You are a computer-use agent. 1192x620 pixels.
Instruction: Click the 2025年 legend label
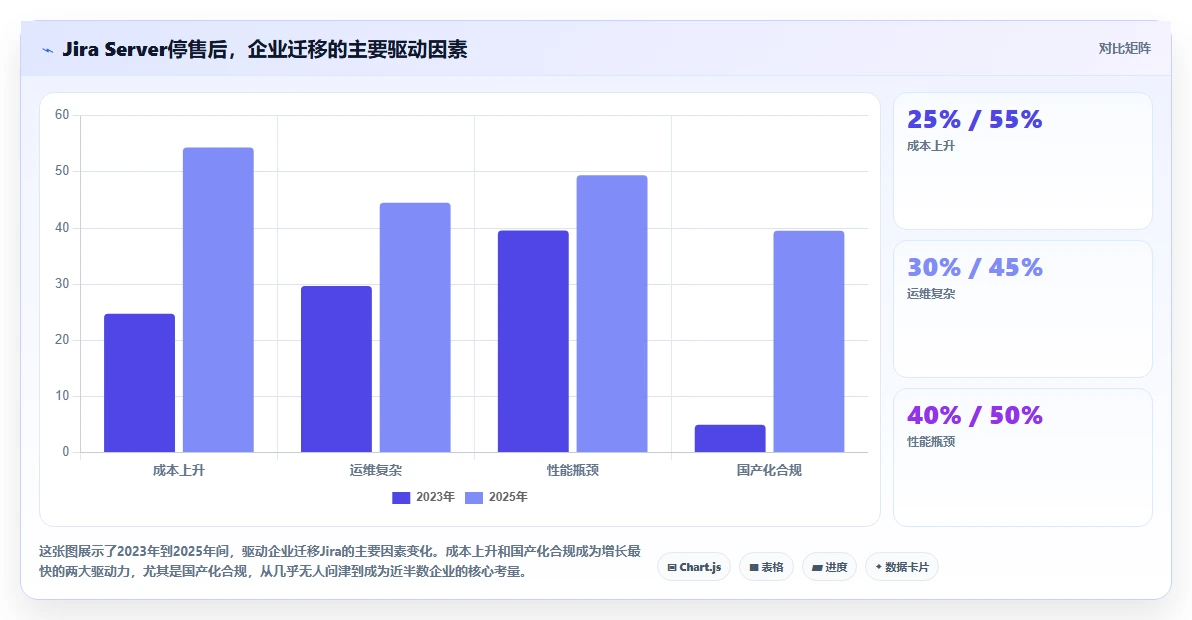click(x=508, y=497)
